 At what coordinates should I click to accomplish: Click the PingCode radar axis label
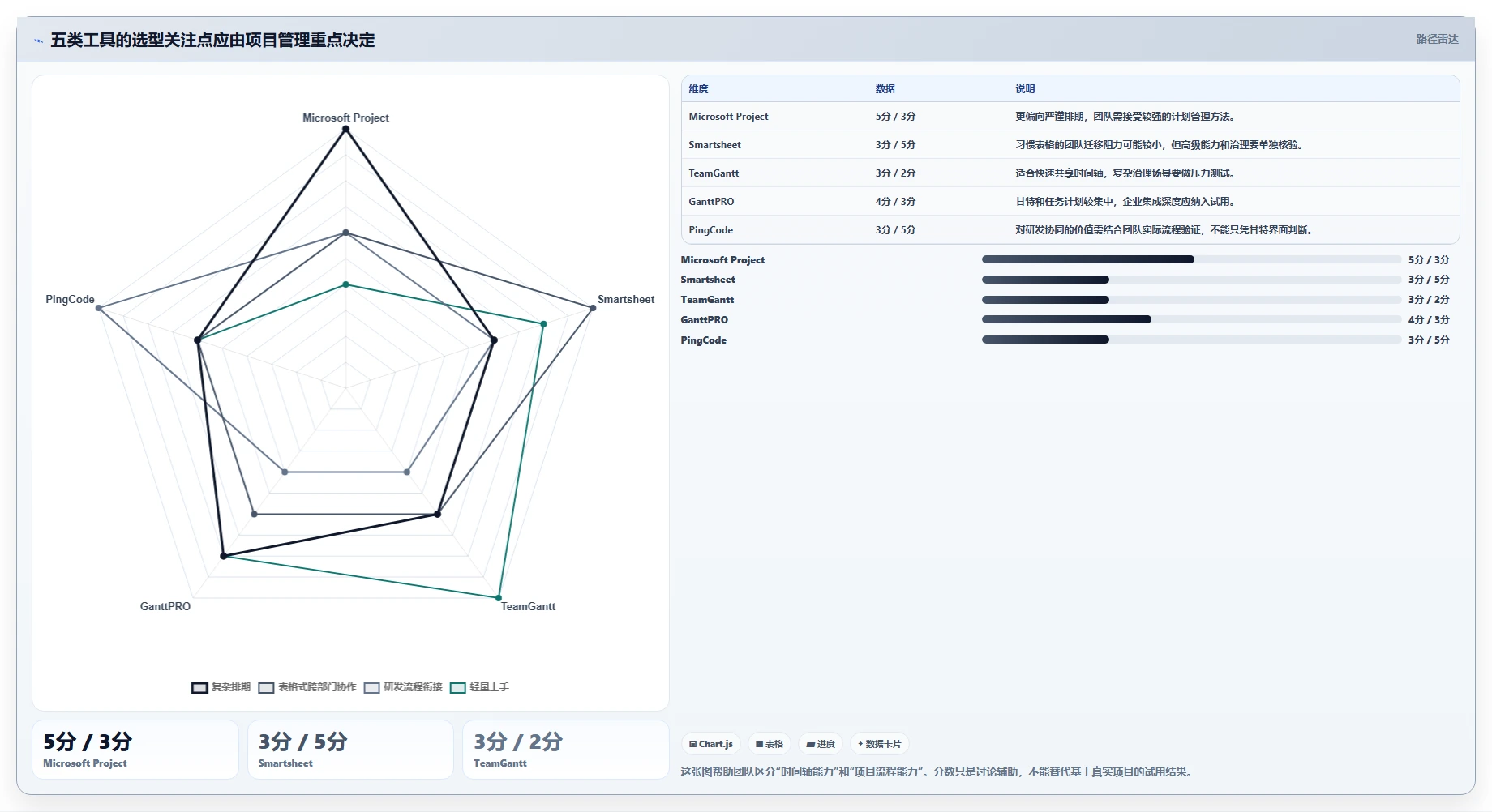[x=70, y=299]
